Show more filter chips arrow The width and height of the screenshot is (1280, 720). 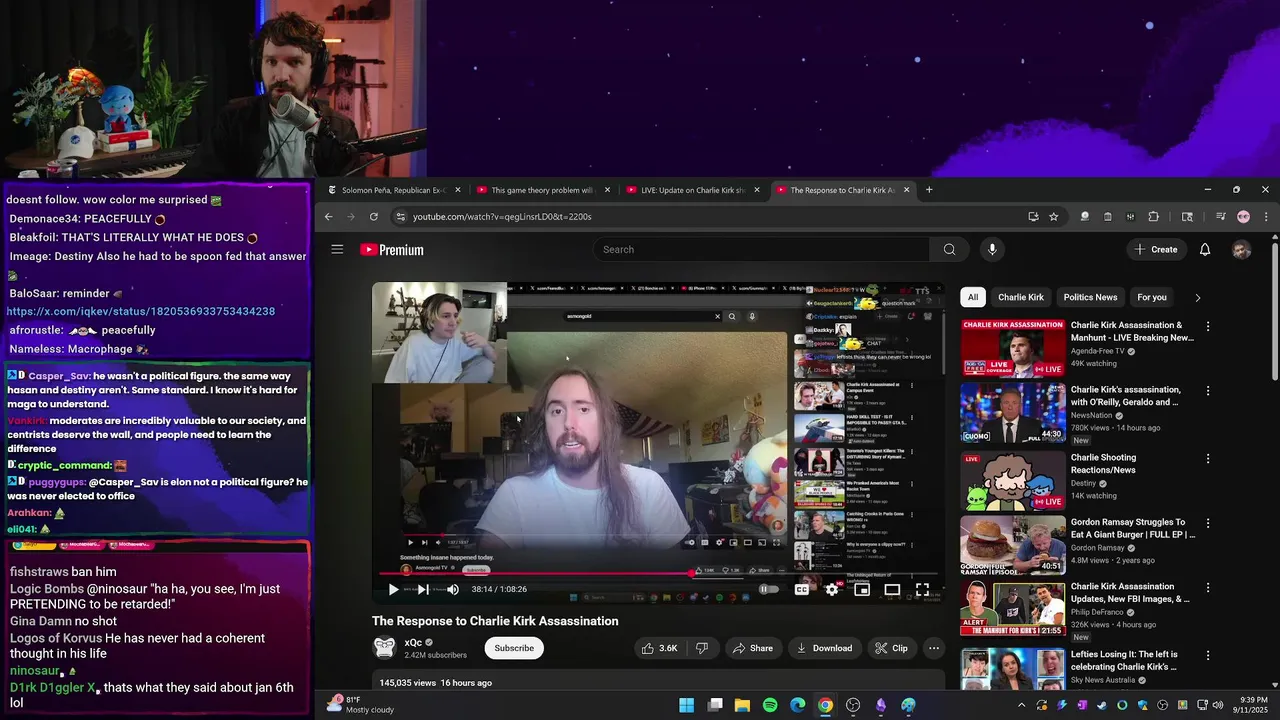click(x=1197, y=297)
